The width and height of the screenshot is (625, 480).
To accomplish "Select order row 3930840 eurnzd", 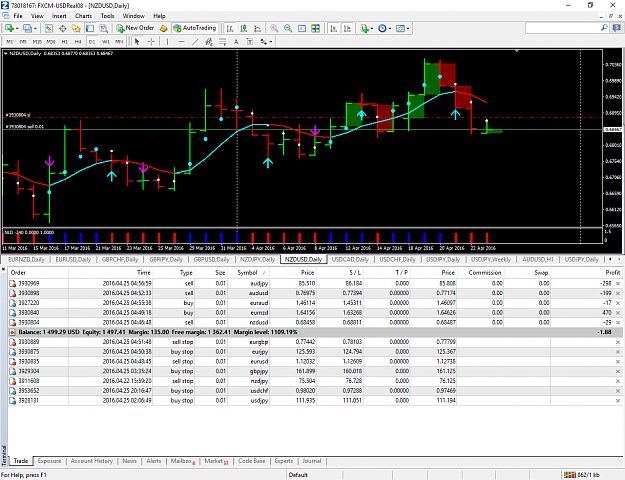I will coord(315,313).
